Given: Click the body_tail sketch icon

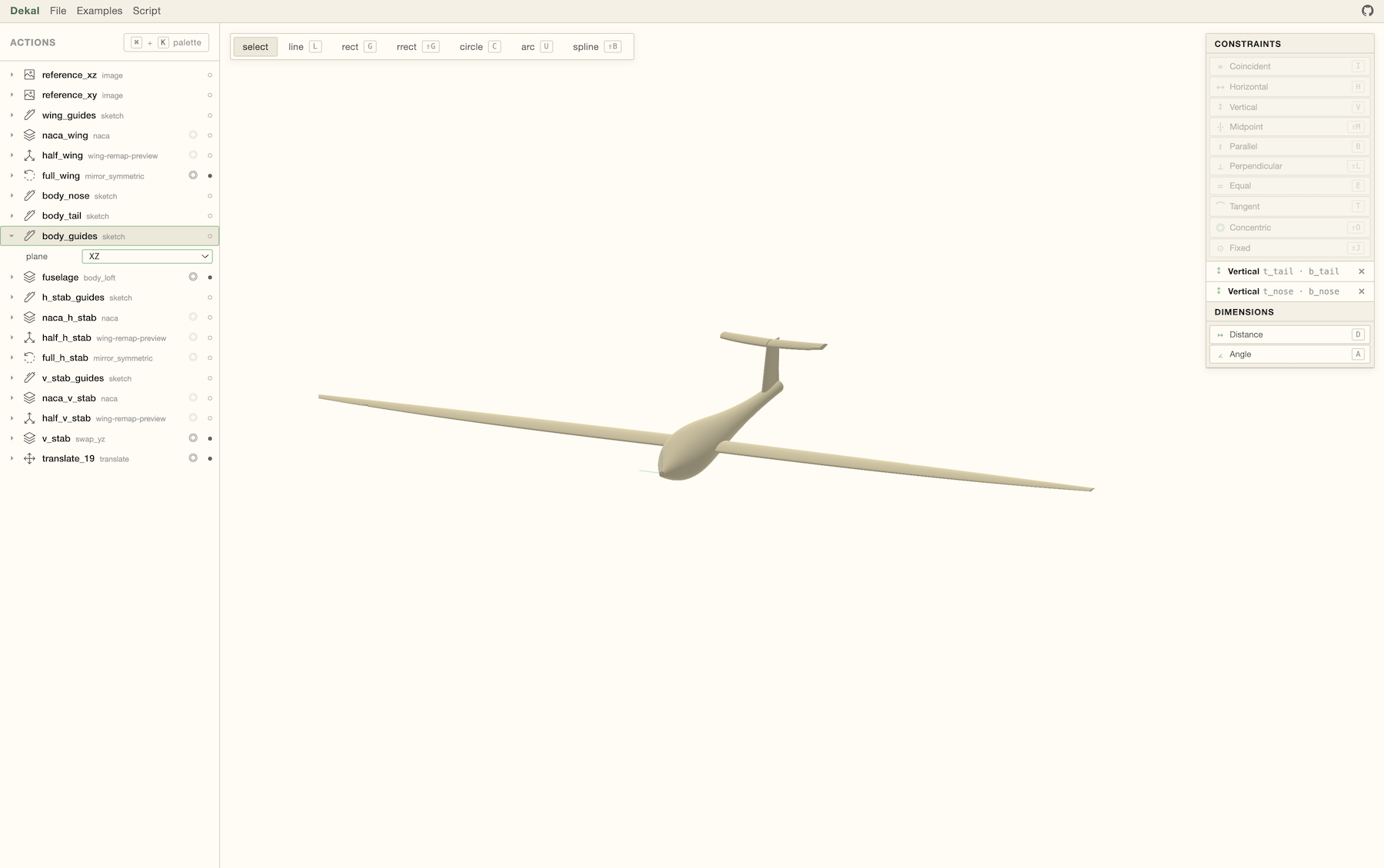Looking at the screenshot, I should tap(29, 216).
